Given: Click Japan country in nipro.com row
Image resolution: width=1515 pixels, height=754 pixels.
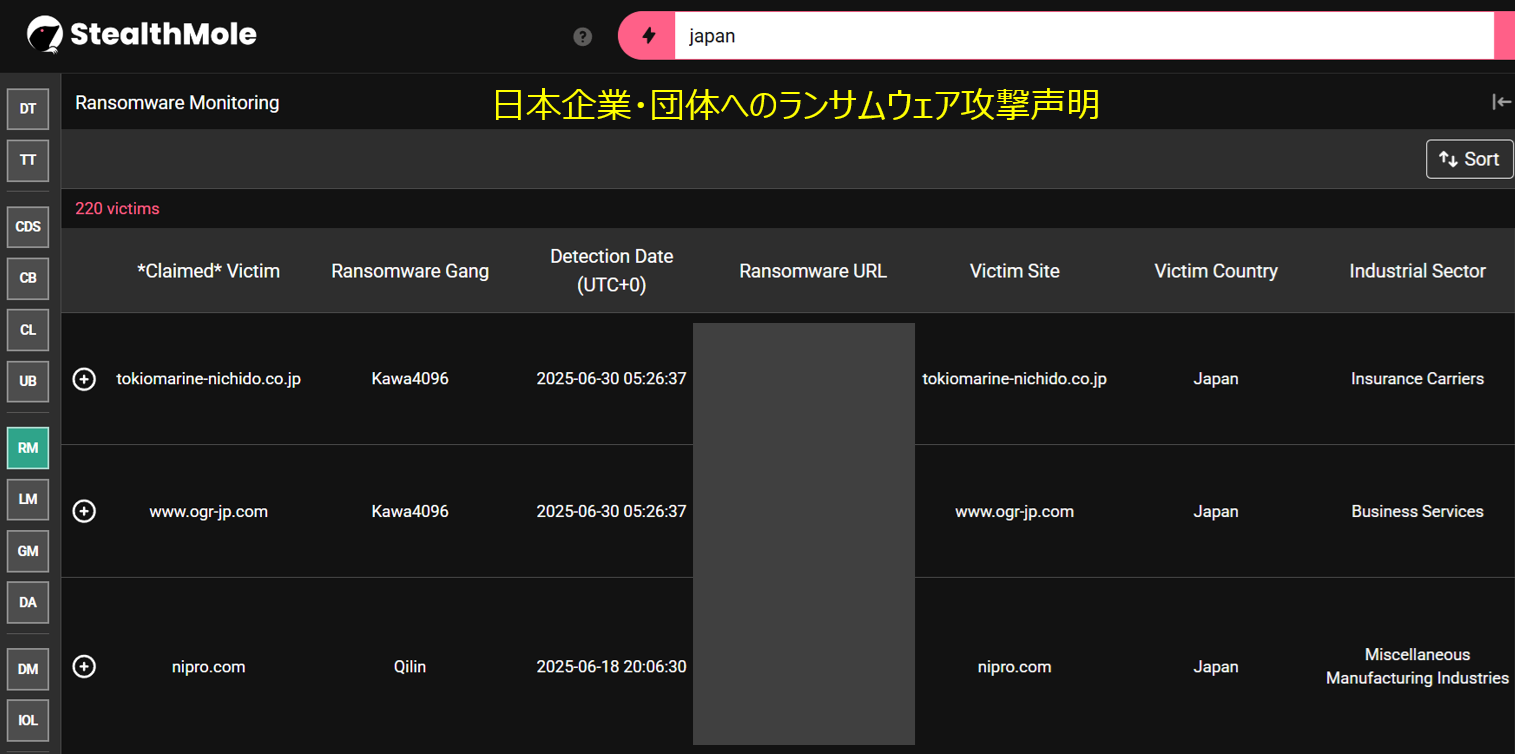Looking at the screenshot, I should click(x=1216, y=667).
